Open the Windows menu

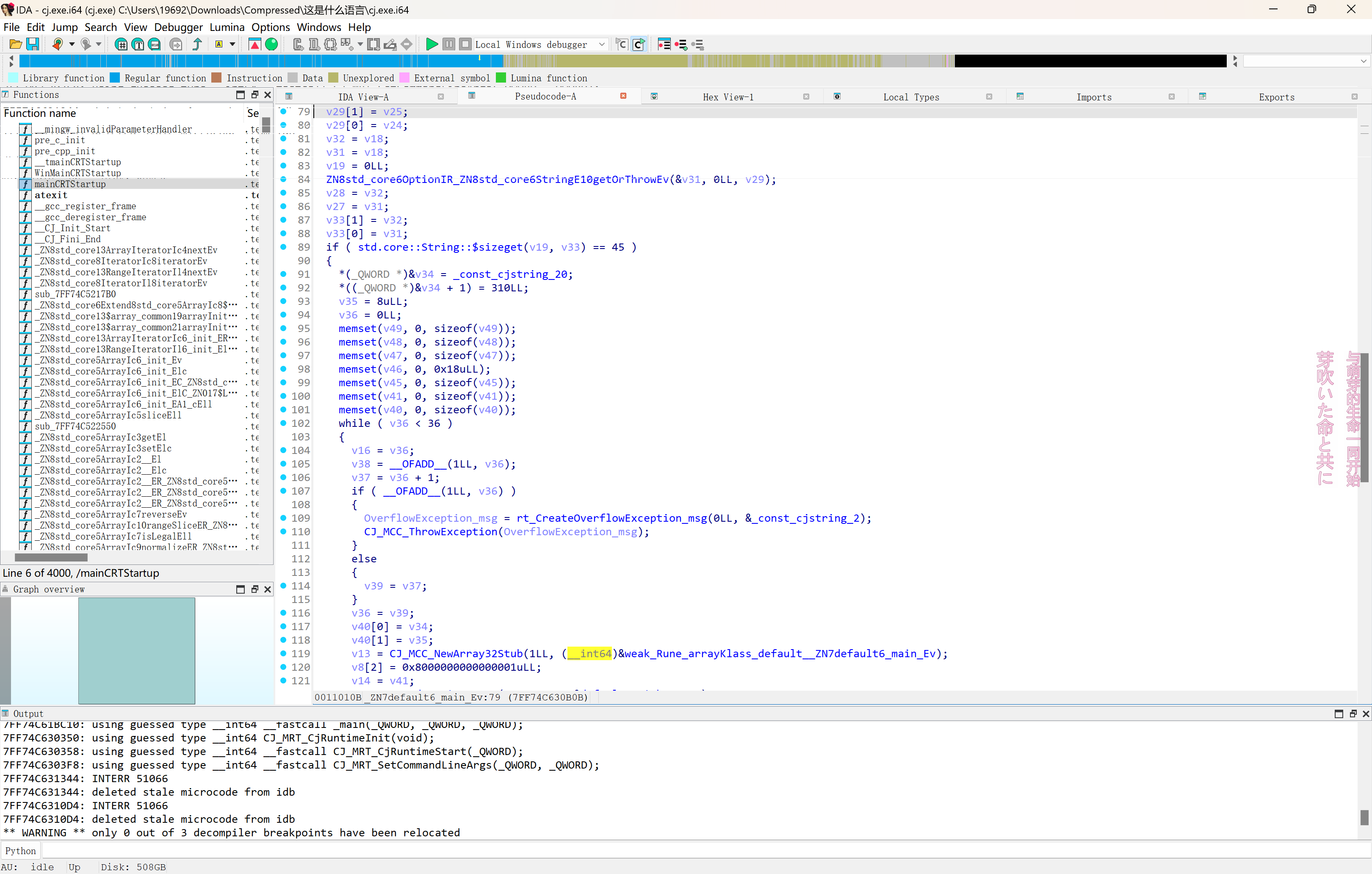(x=318, y=28)
